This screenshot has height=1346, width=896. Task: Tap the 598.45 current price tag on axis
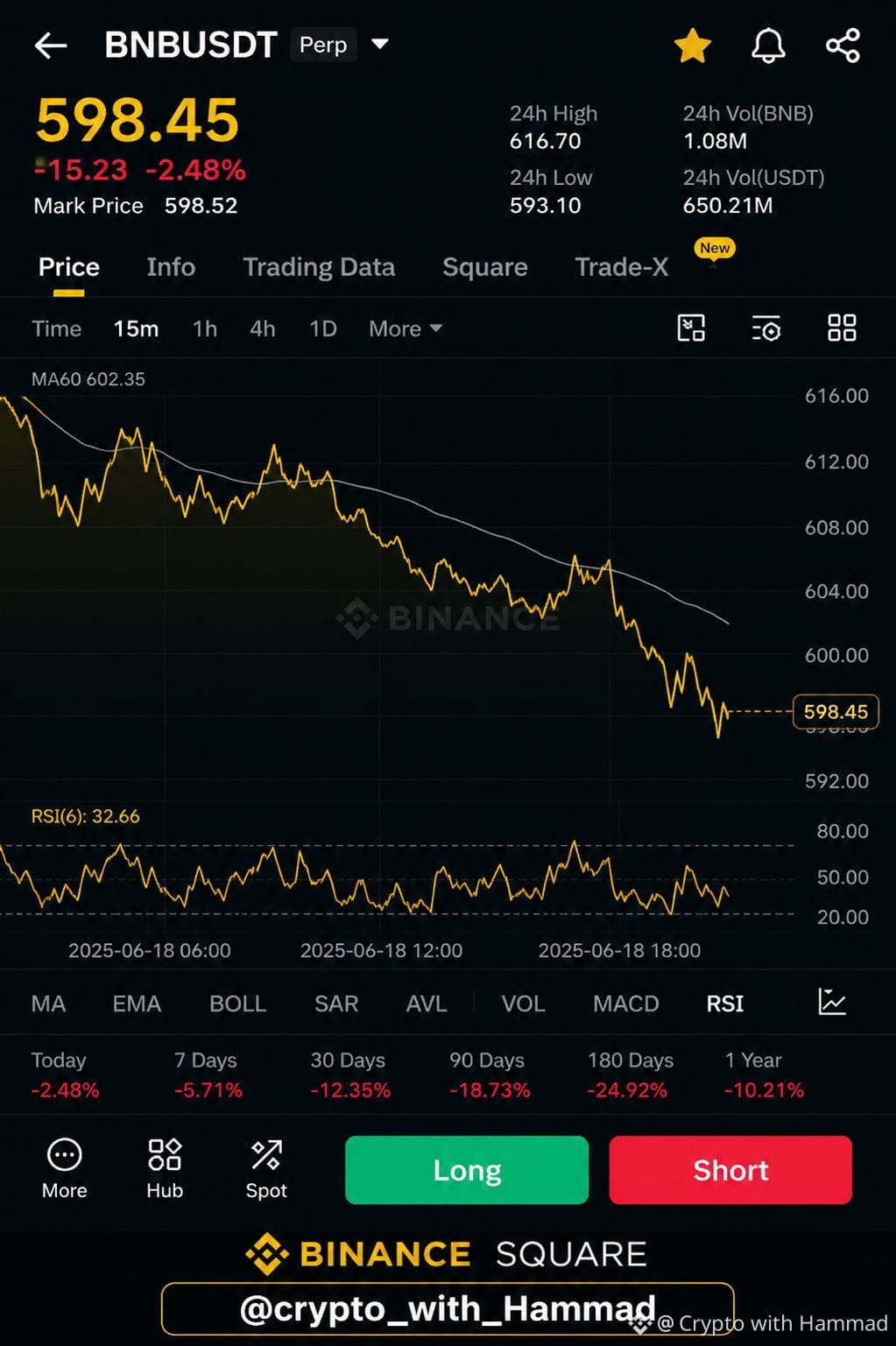(x=836, y=712)
